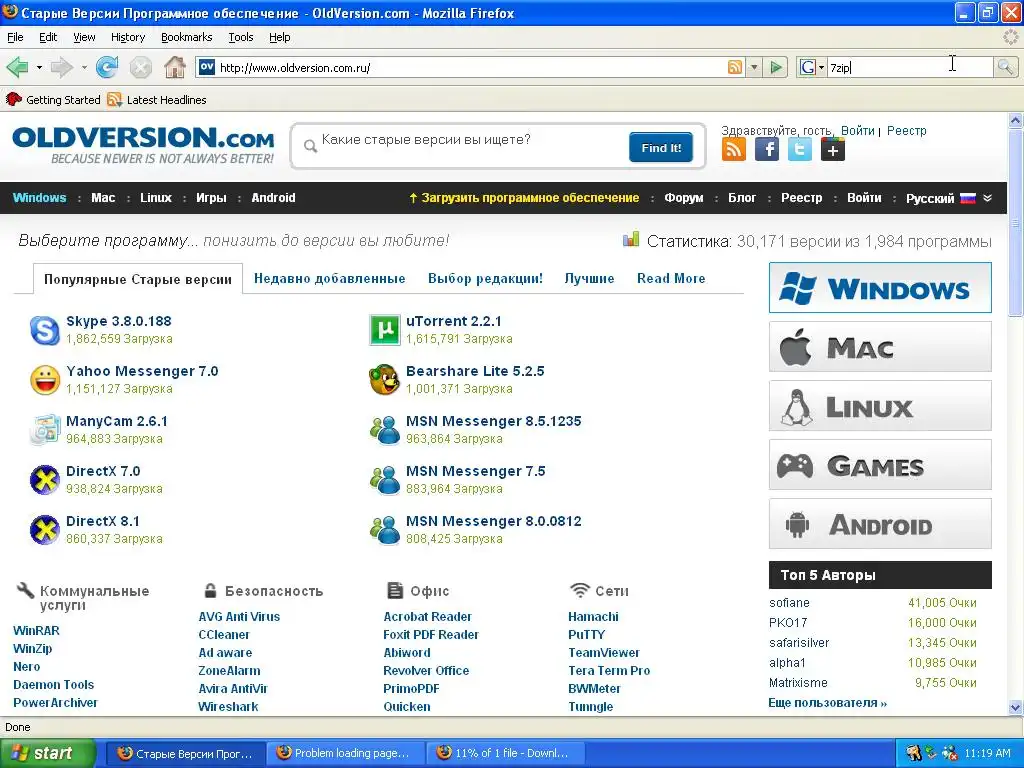This screenshot has height=768, width=1024.
Task: Click the page vertical scrollbar down arrow
Action: point(1016,707)
